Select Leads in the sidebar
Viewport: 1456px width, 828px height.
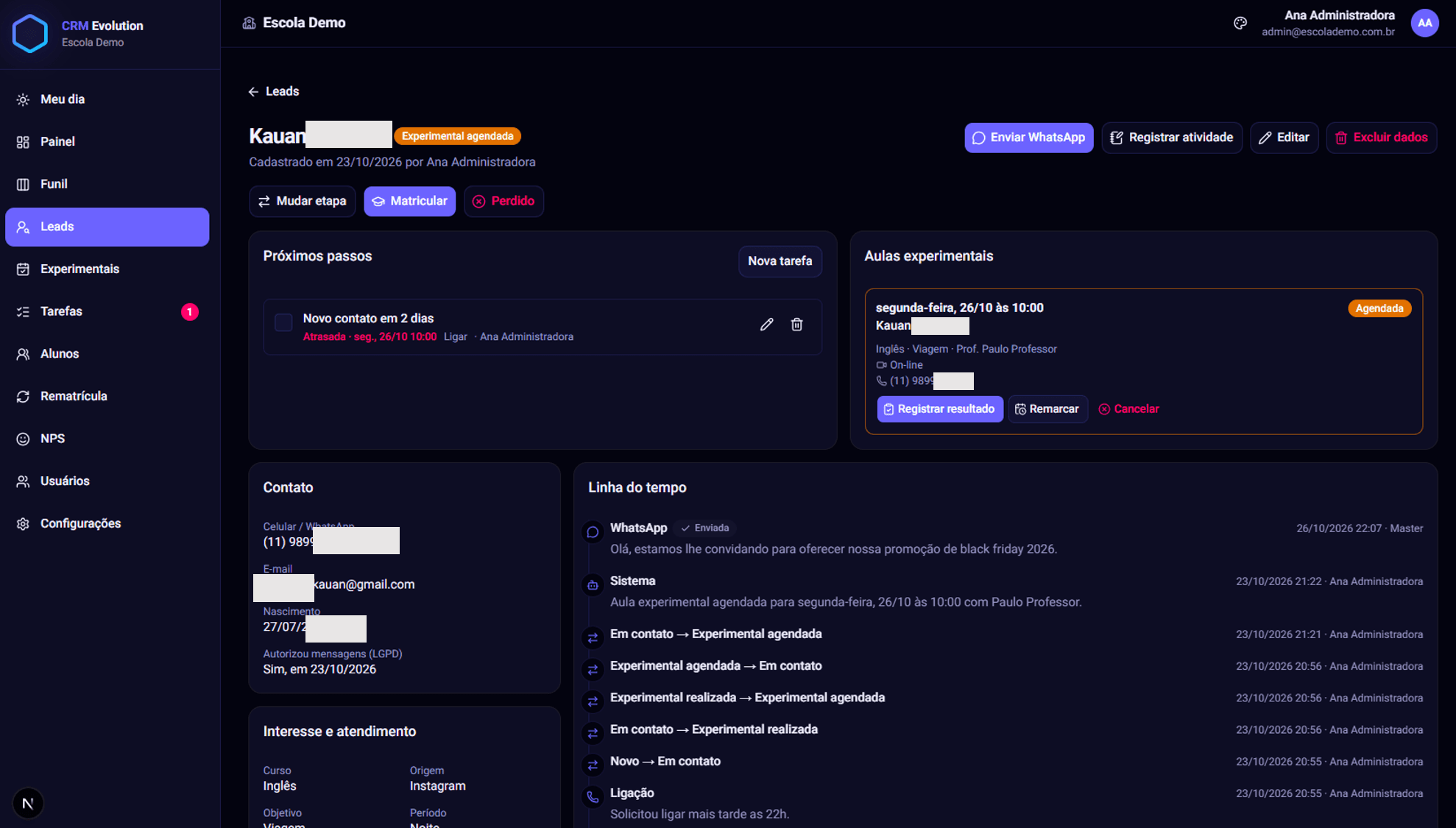point(107,227)
